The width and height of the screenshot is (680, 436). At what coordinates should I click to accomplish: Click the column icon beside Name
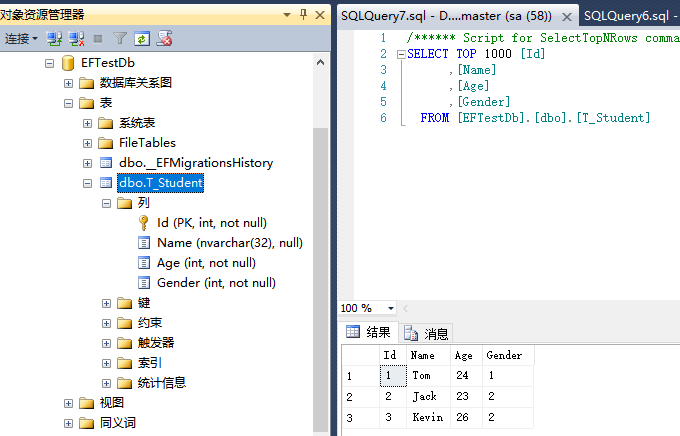coord(144,243)
